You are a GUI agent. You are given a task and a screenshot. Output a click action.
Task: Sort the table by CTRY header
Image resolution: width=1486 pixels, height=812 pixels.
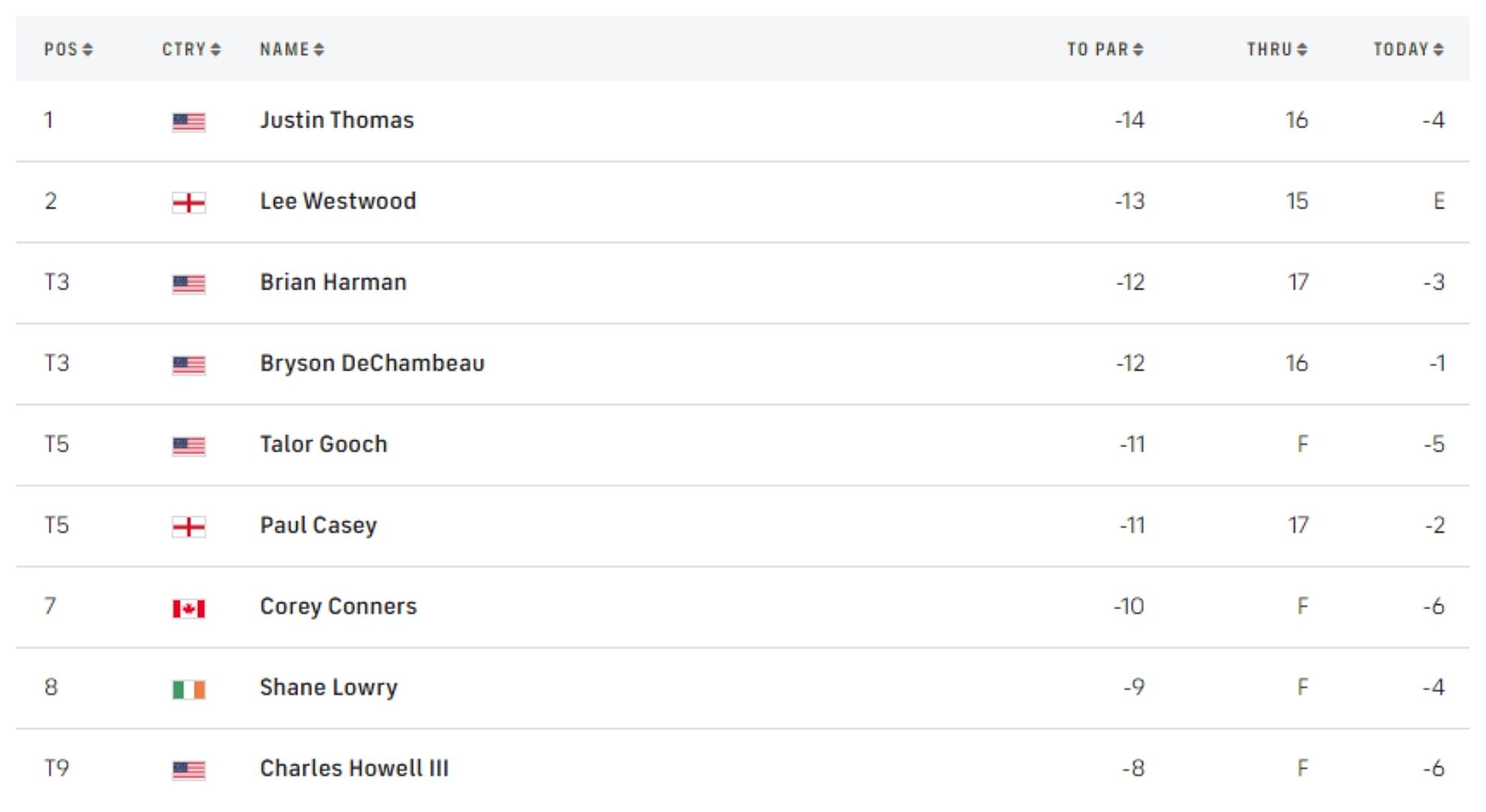[x=191, y=50]
